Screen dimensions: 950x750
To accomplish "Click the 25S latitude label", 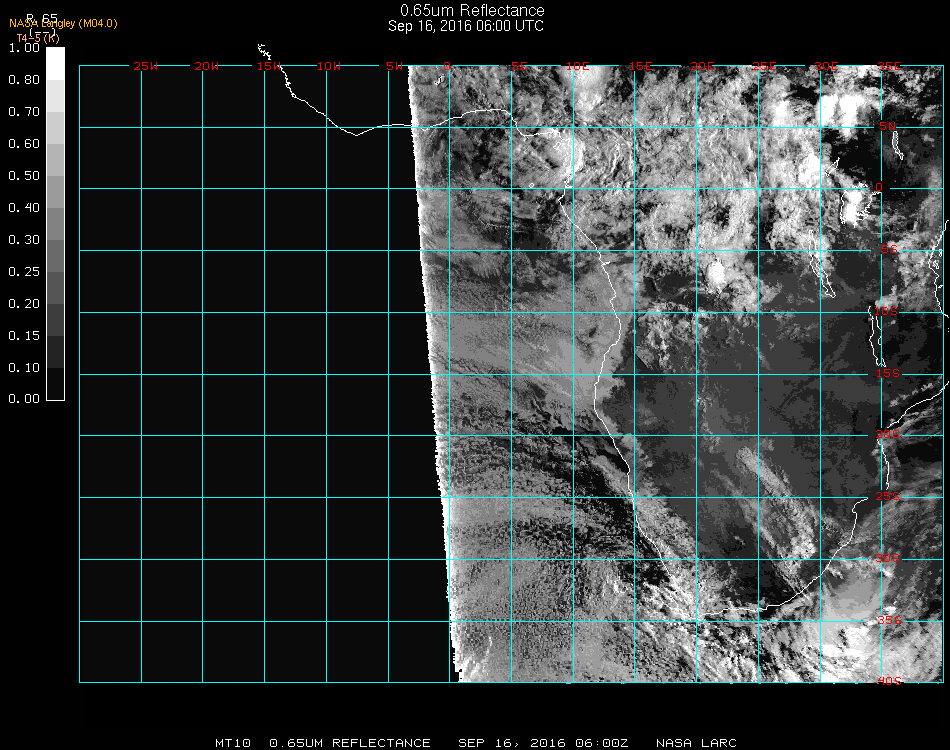I will coord(888,497).
